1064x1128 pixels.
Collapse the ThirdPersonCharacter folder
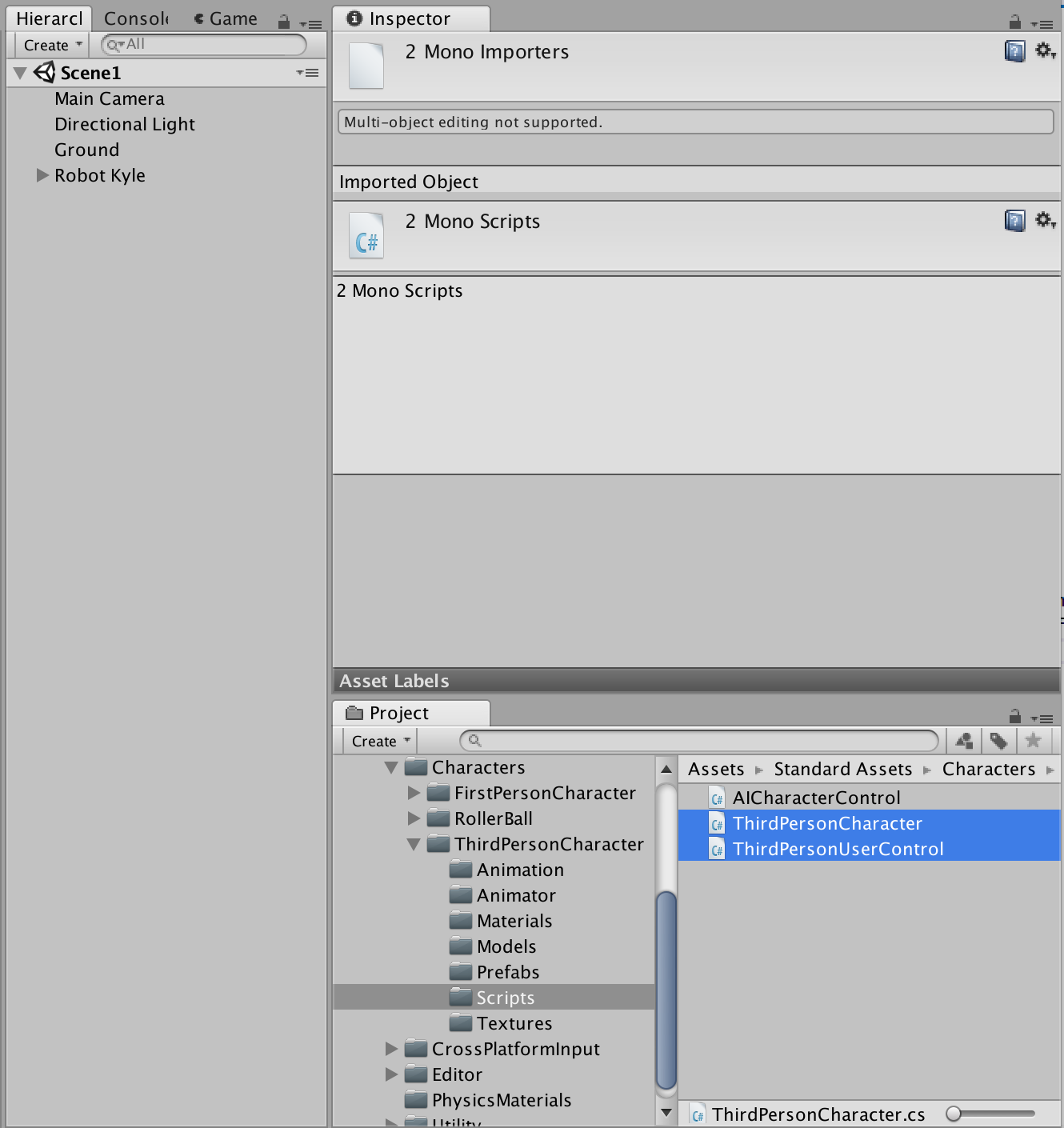point(414,844)
